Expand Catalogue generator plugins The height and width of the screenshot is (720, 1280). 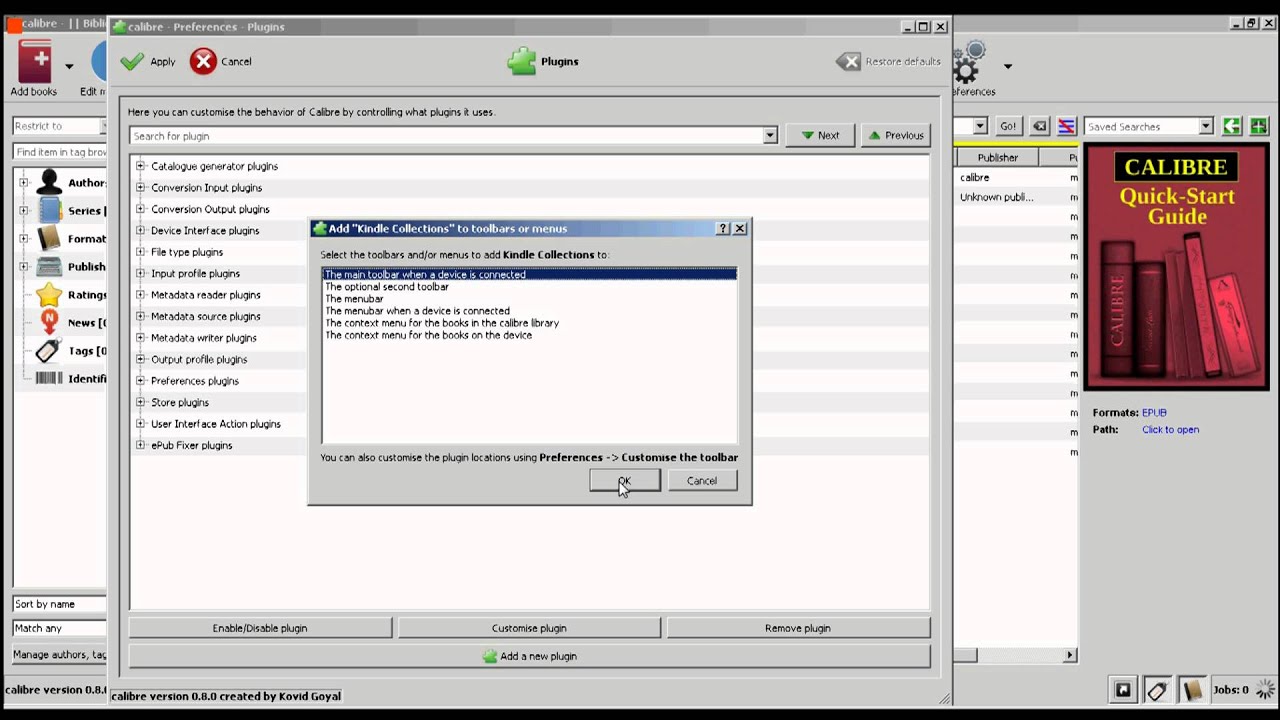click(x=140, y=166)
